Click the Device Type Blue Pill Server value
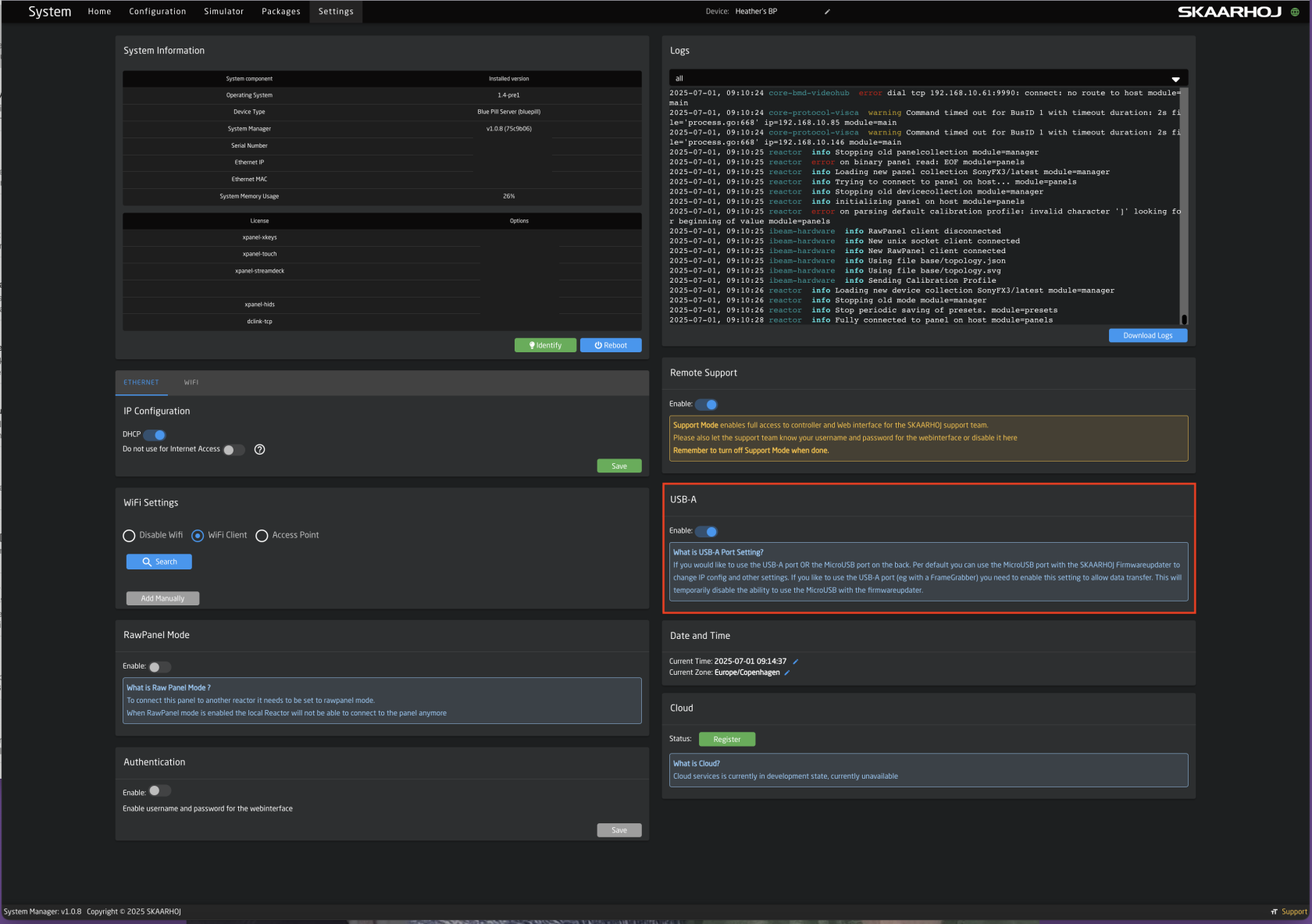The image size is (1312, 924). 509,112
